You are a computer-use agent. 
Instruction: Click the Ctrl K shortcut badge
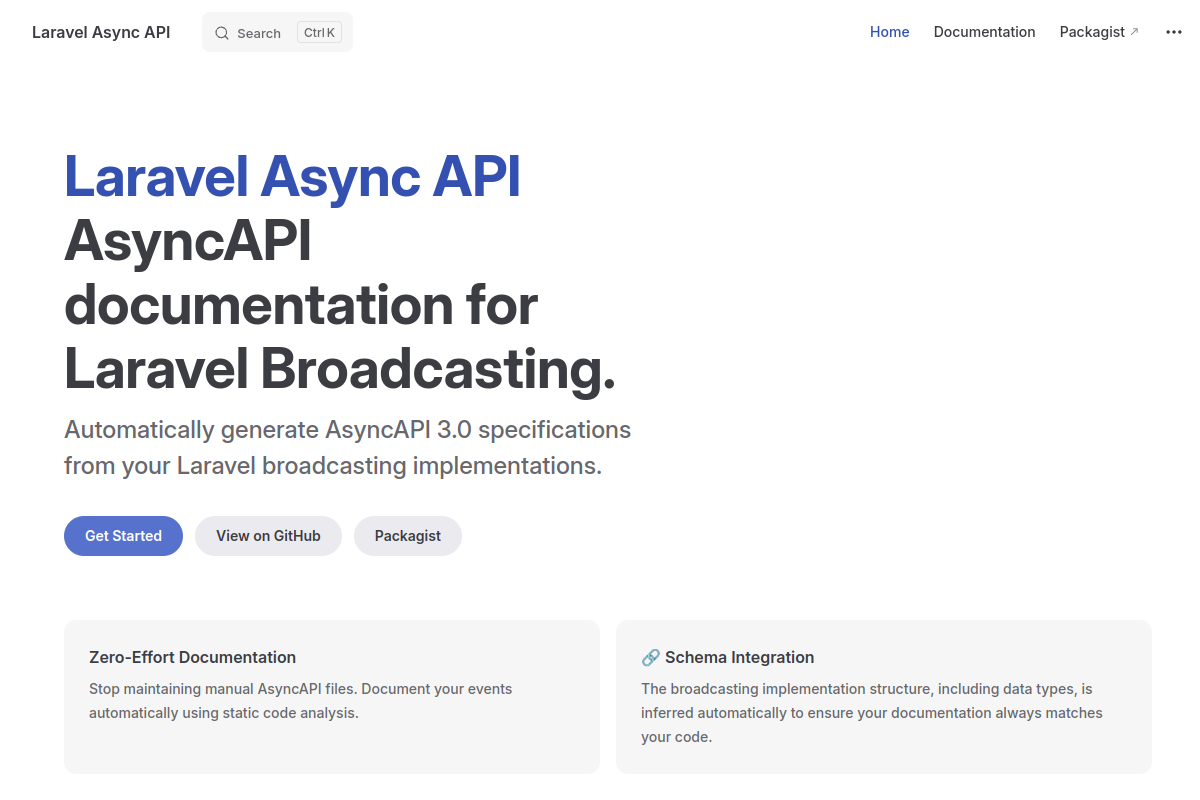tap(320, 33)
